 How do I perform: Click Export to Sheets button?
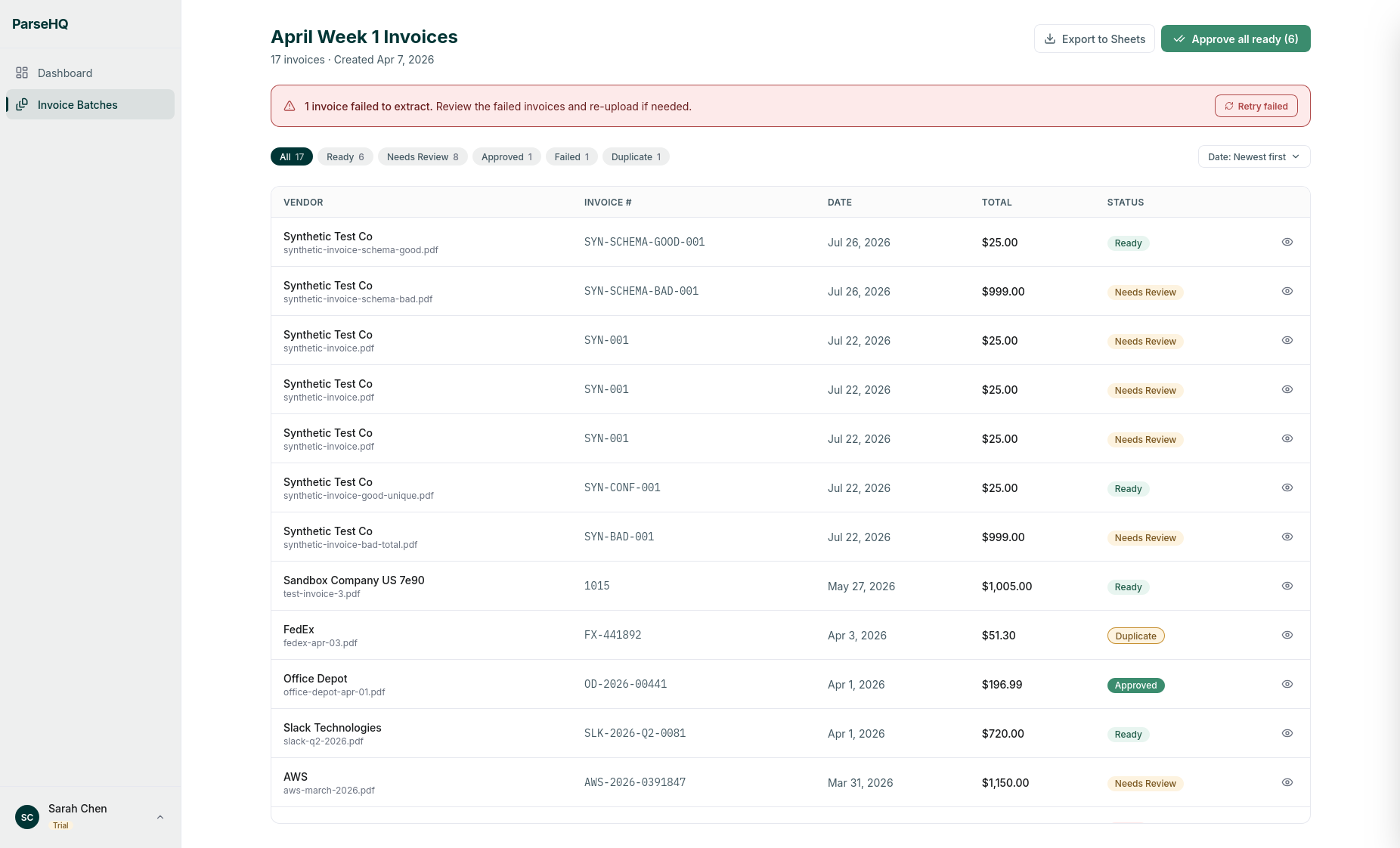pyautogui.click(x=1094, y=39)
